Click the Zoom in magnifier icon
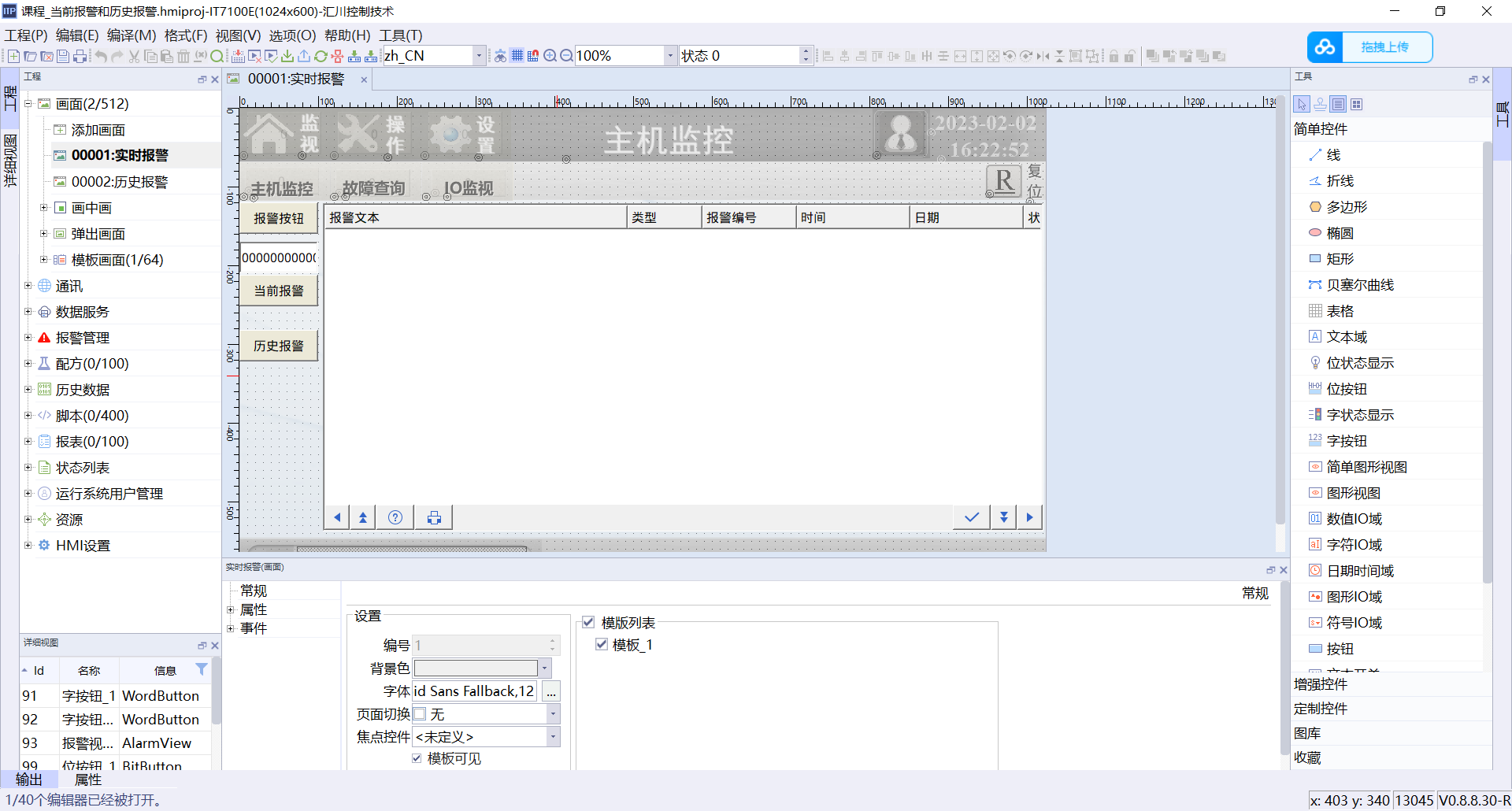 click(x=550, y=56)
